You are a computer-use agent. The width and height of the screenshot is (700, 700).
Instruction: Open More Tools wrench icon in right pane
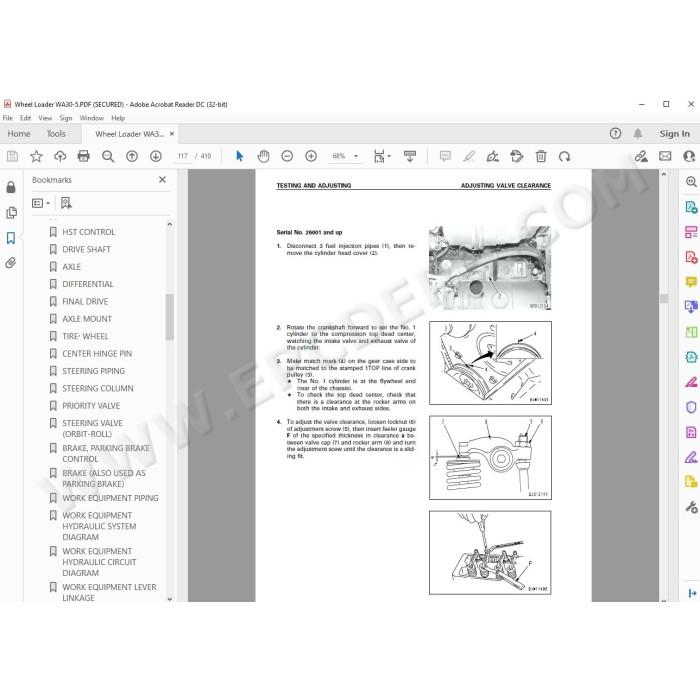click(x=691, y=508)
